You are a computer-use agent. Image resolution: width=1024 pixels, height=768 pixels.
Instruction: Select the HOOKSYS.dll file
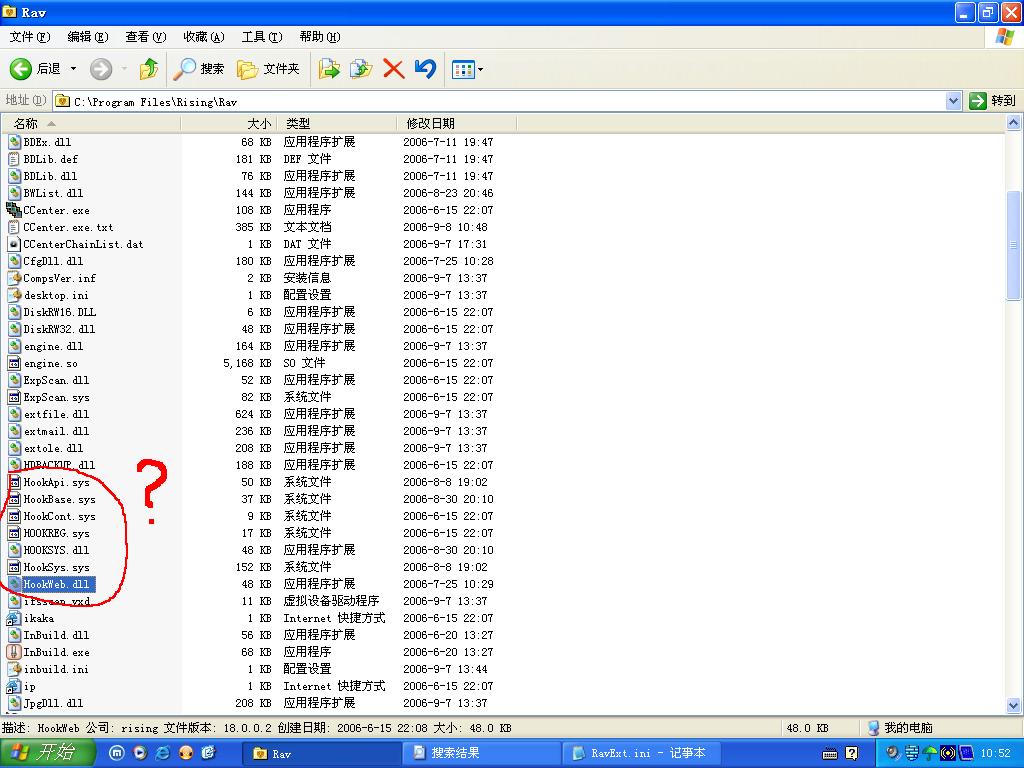56,550
